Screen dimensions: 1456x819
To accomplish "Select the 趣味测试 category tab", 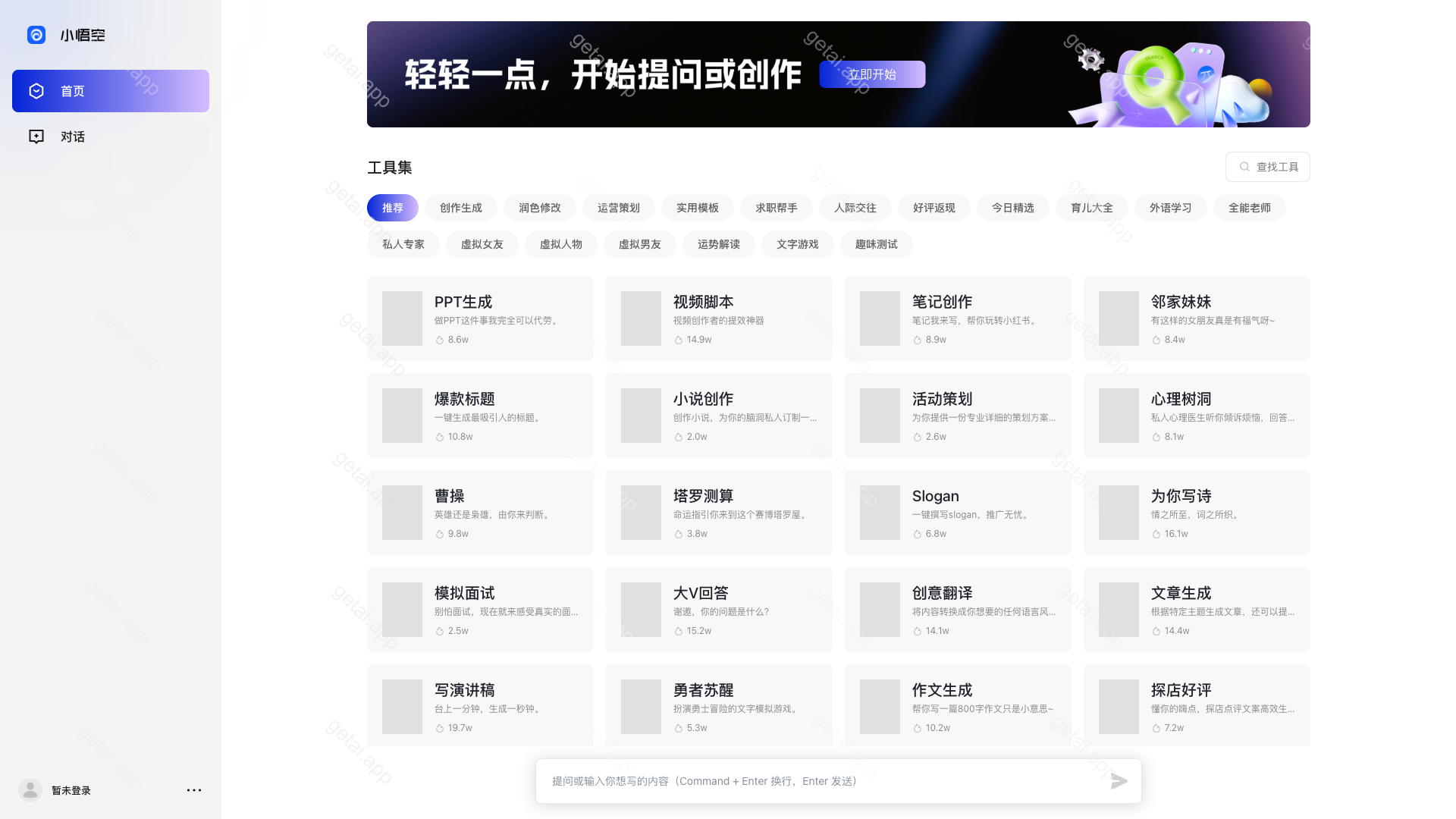I will point(877,244).
